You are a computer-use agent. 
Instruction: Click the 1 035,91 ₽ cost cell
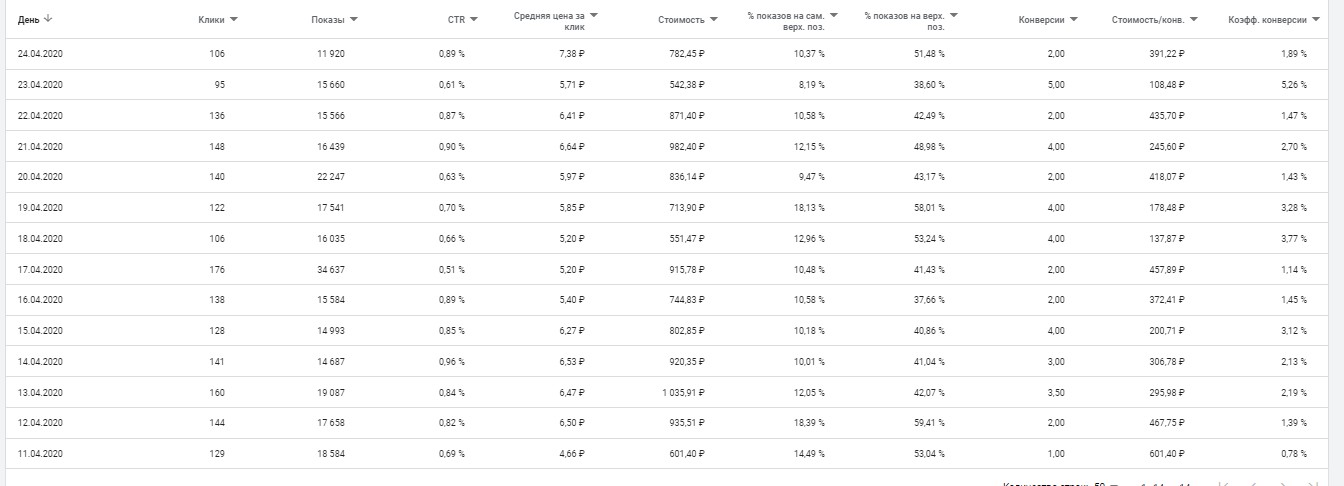click(x=682, y=393)
